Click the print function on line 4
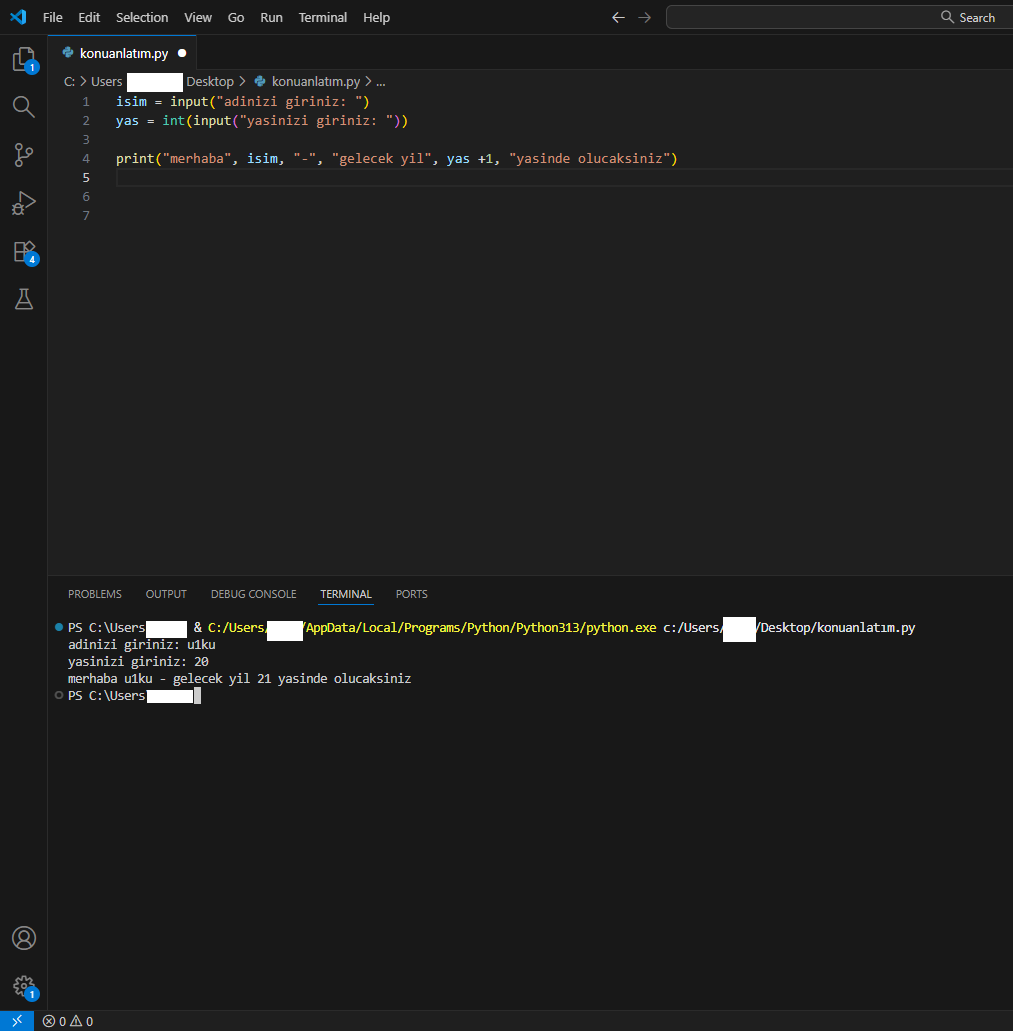The image size is (1013, 1031). coord(135,158)
